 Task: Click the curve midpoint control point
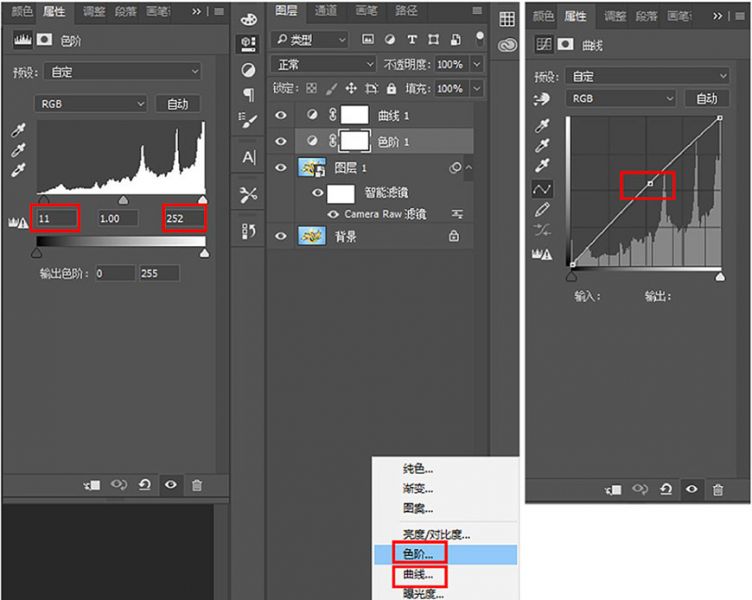coord(650,184)
